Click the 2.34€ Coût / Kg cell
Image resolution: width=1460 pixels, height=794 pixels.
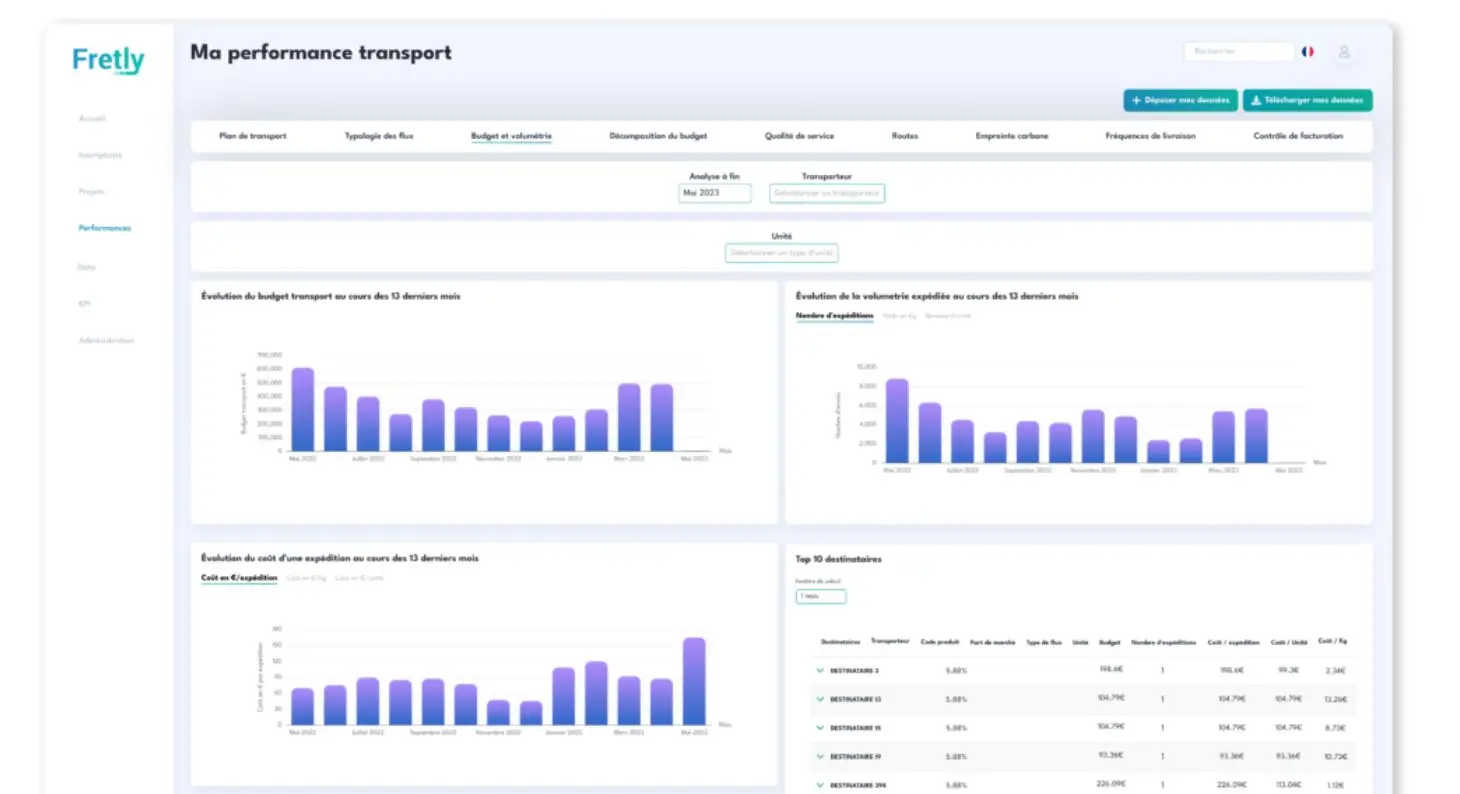point(1335,671)
